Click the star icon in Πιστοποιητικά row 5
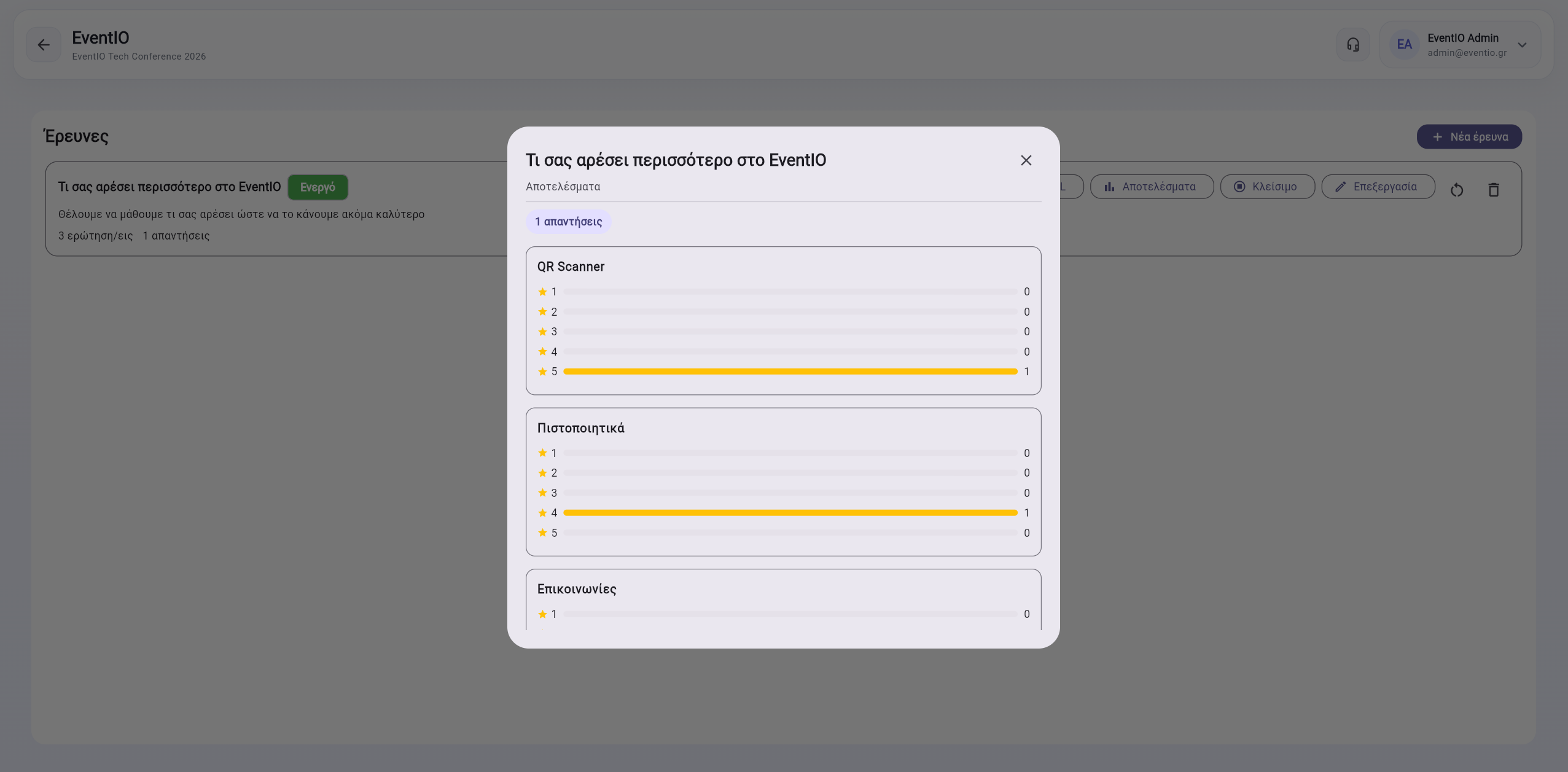The width and height of the screenshot is (1568, 772). point(542,533)
